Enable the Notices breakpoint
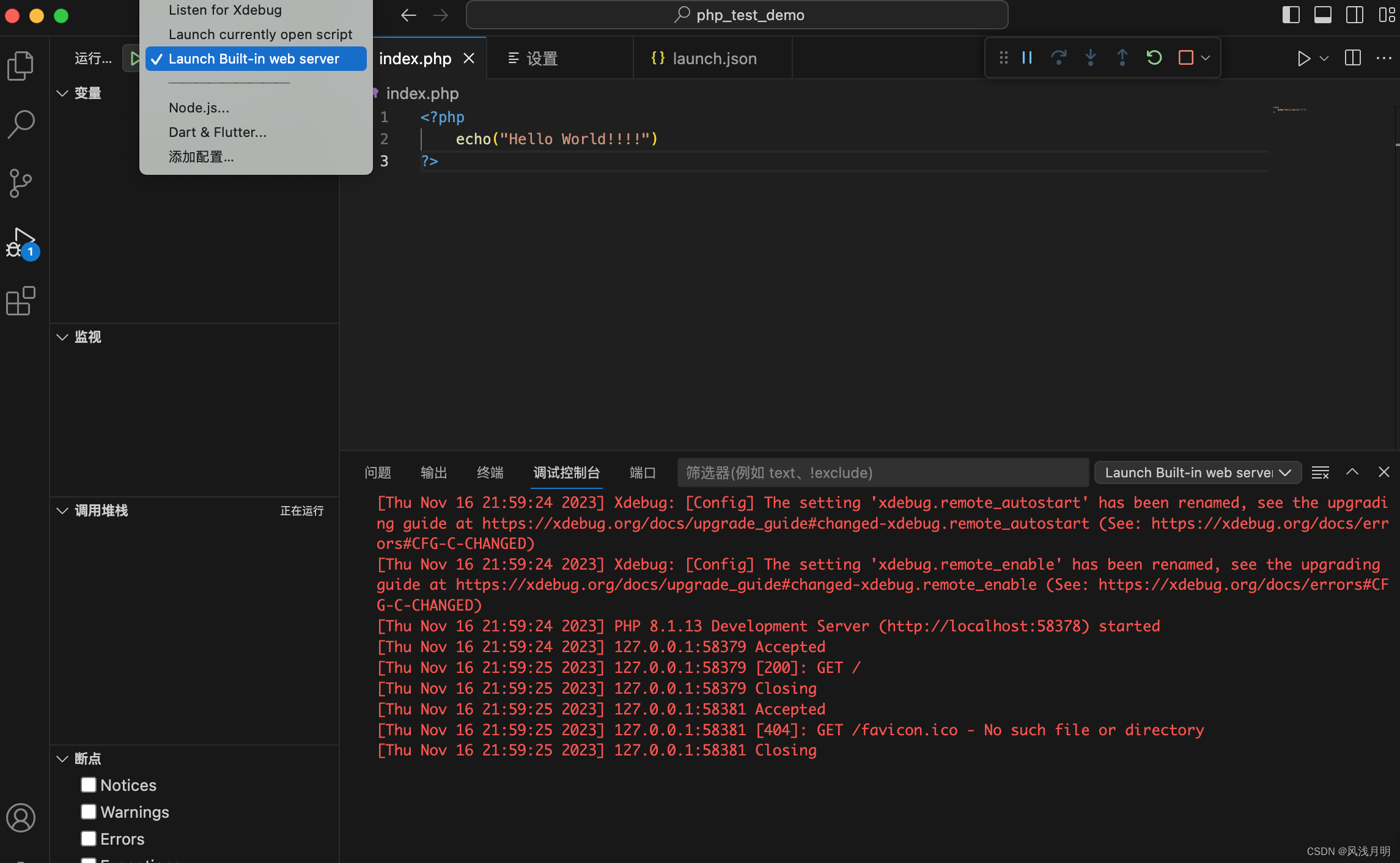The width and height of the screenshot is (1400, 863). [x=89, y=784]
